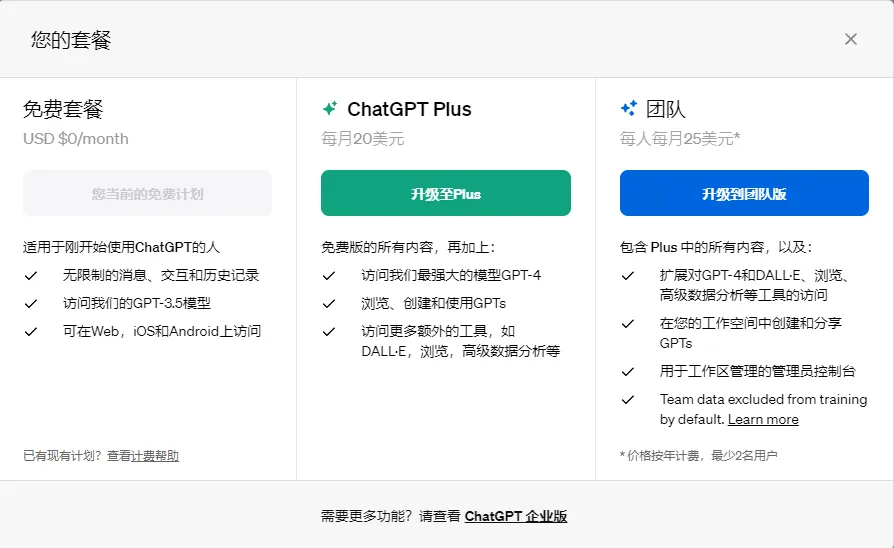Click checkmark beside Team data excluded from training
Viewport: 894px width, 548px height.
(x=628, y=400)
